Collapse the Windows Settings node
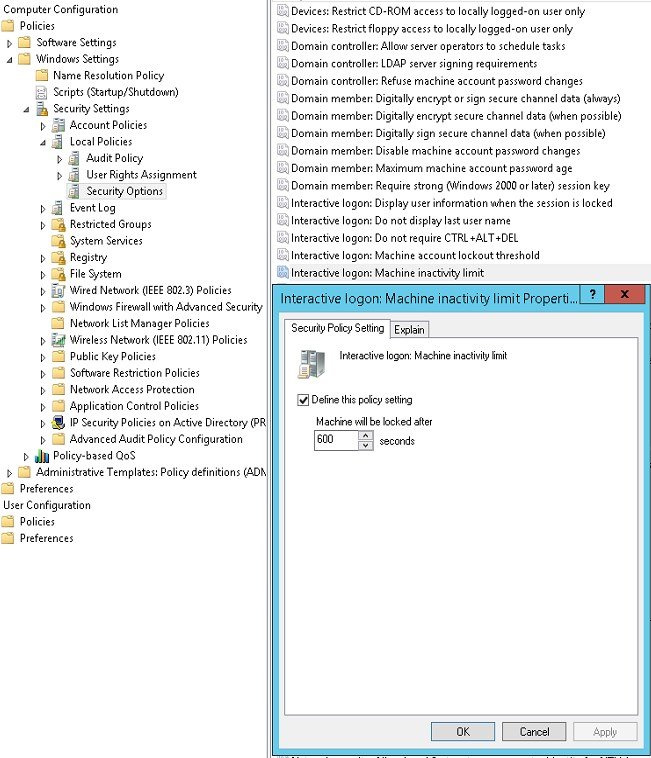651x758 pixels. (x=9, y=60)
